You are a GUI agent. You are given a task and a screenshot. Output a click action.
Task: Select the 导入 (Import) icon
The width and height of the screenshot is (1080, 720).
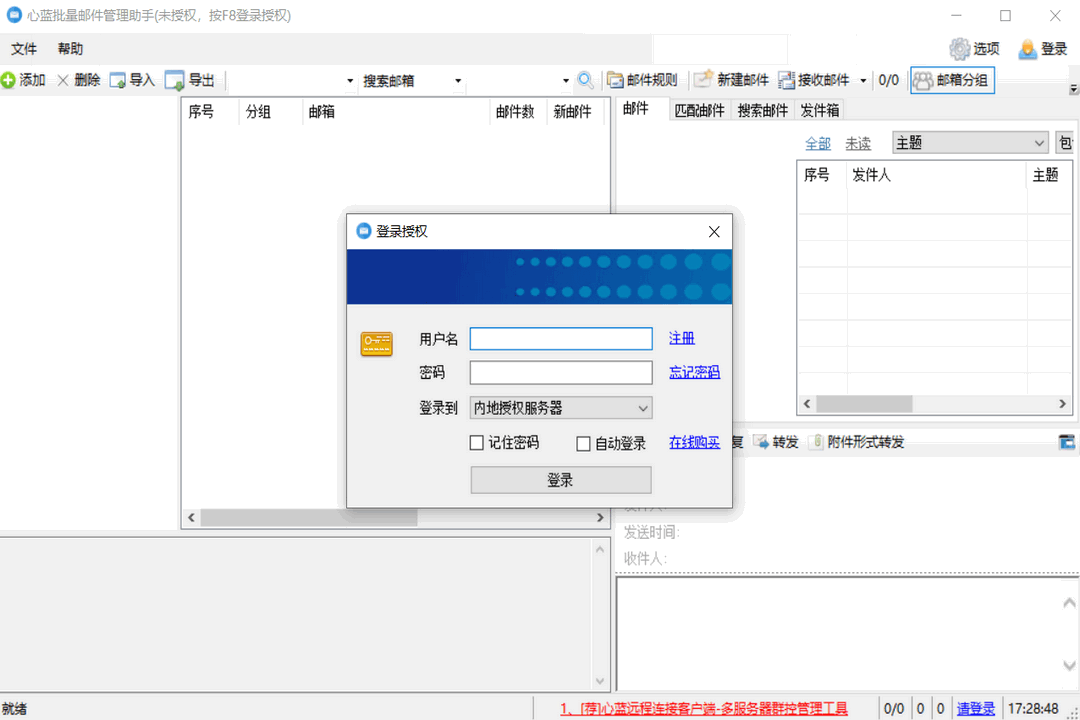pos(115,80)
